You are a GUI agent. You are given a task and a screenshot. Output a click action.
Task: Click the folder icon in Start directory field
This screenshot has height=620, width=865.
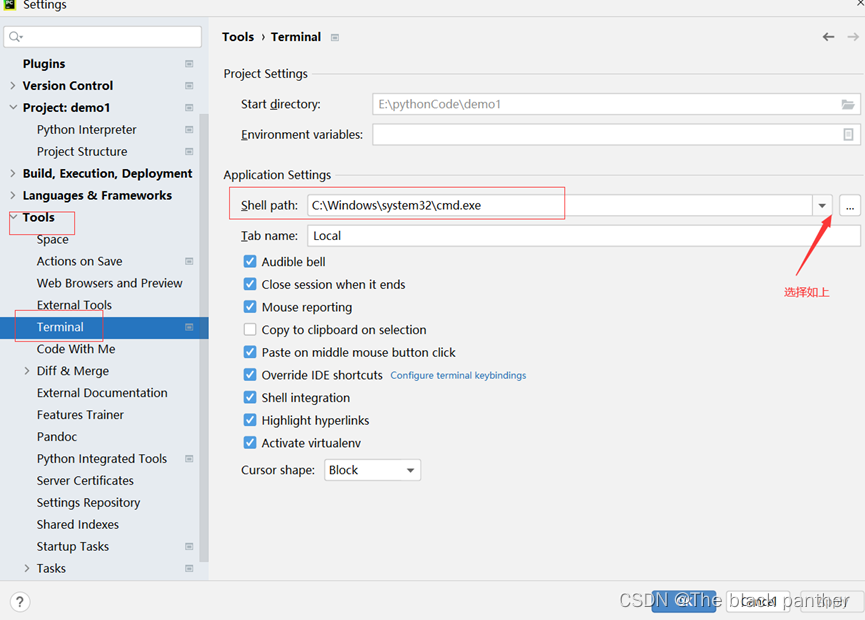point(848,104)
